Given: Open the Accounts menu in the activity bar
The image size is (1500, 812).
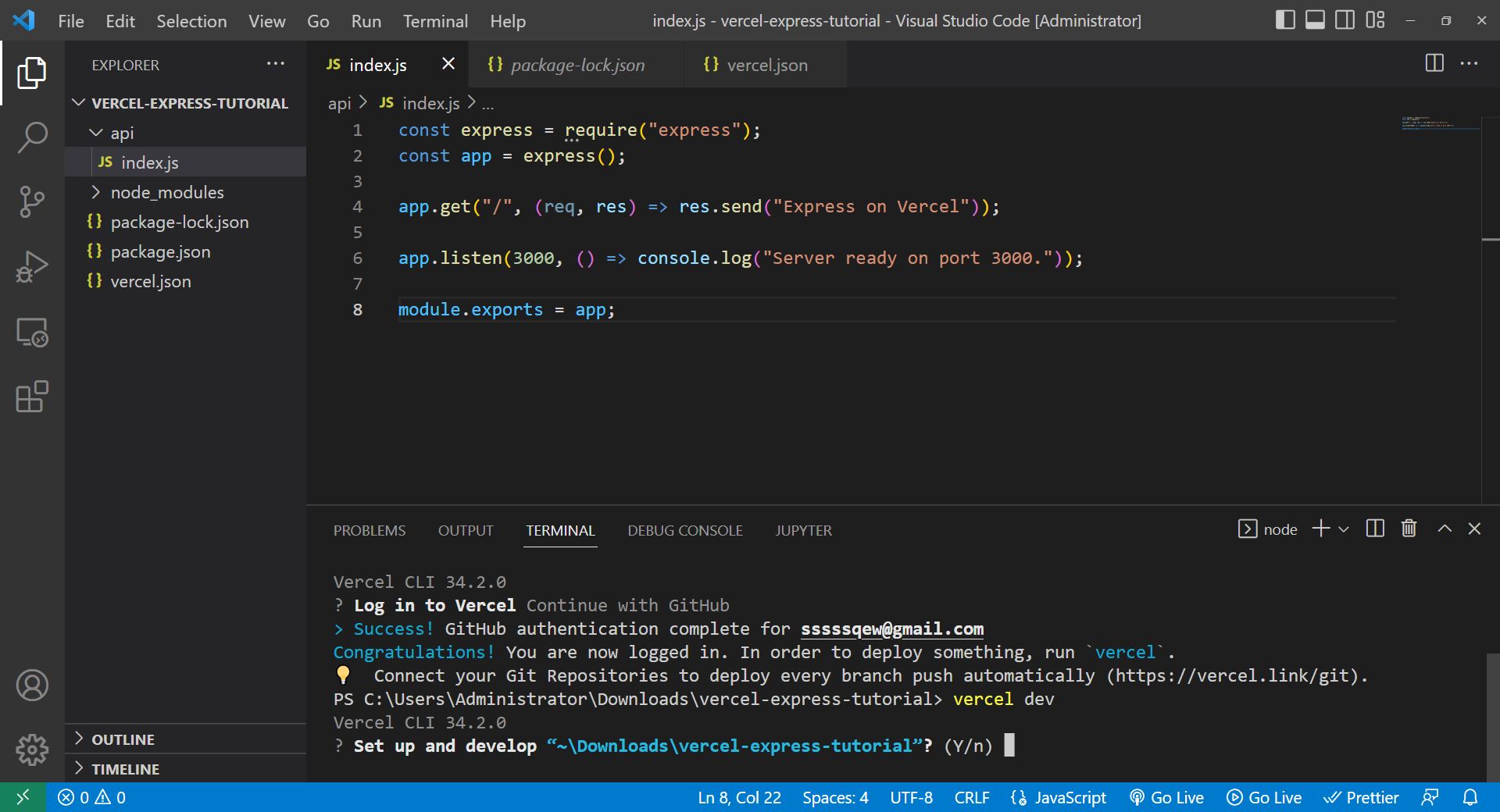Looking at the screenshot, I should (x=32, y=686).
